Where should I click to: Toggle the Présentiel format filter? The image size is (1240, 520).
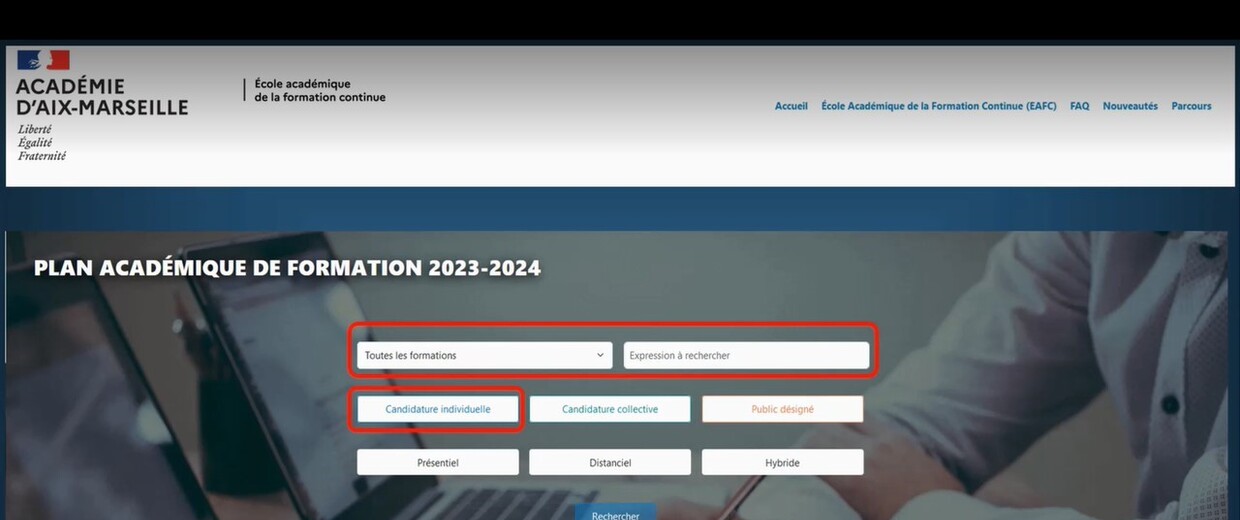[x=438, y=462]
